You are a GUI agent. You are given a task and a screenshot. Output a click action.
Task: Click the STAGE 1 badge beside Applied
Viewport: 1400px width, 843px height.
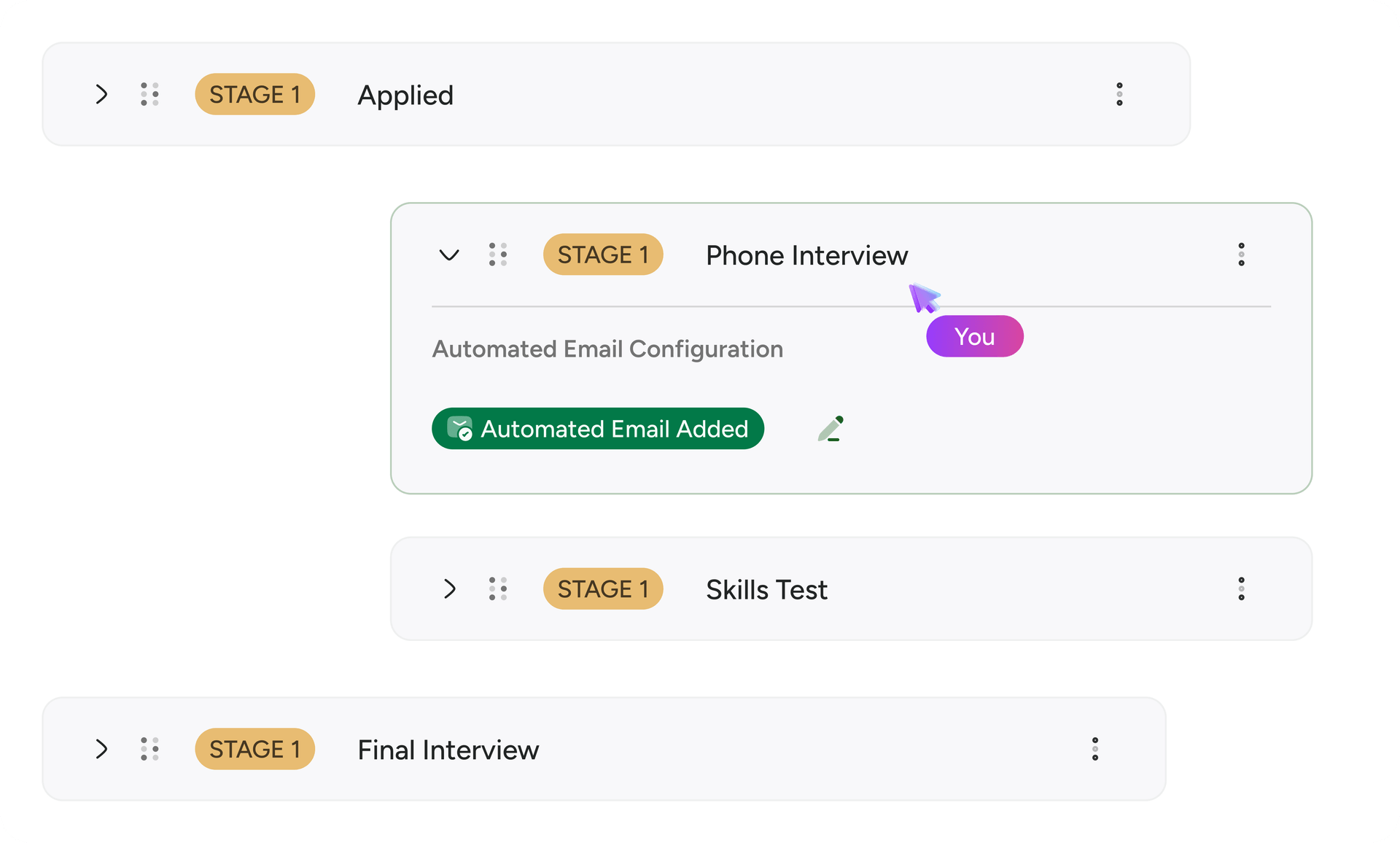point(254,94)
